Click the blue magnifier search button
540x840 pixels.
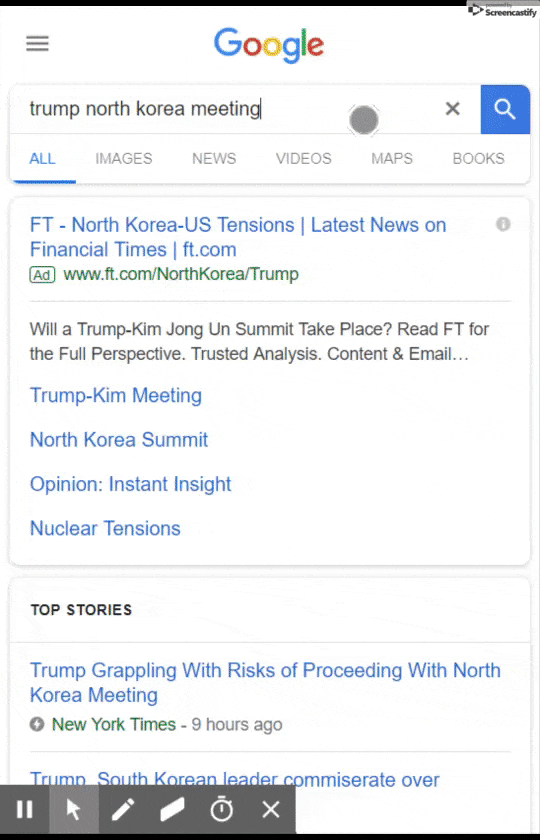(505, 109)
